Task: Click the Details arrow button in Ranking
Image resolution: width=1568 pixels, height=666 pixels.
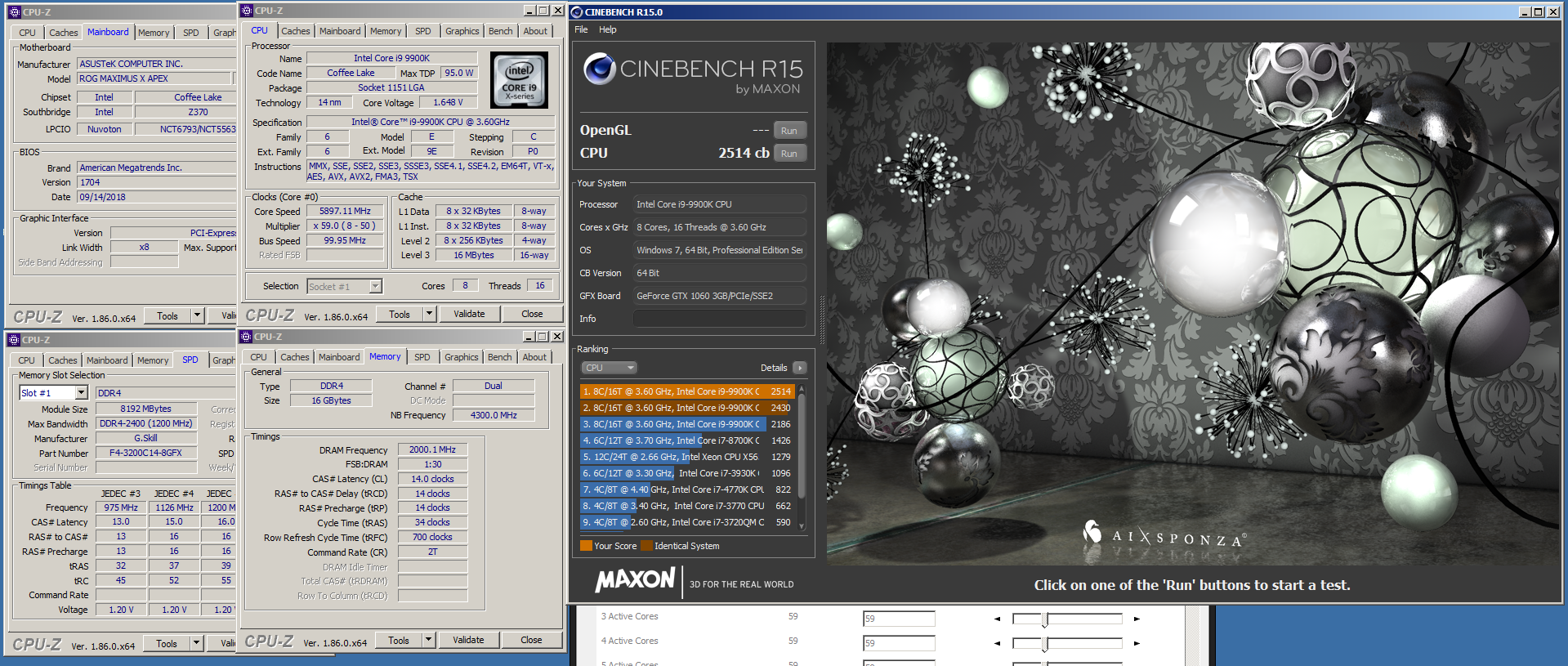Action: tap(800, 368)
